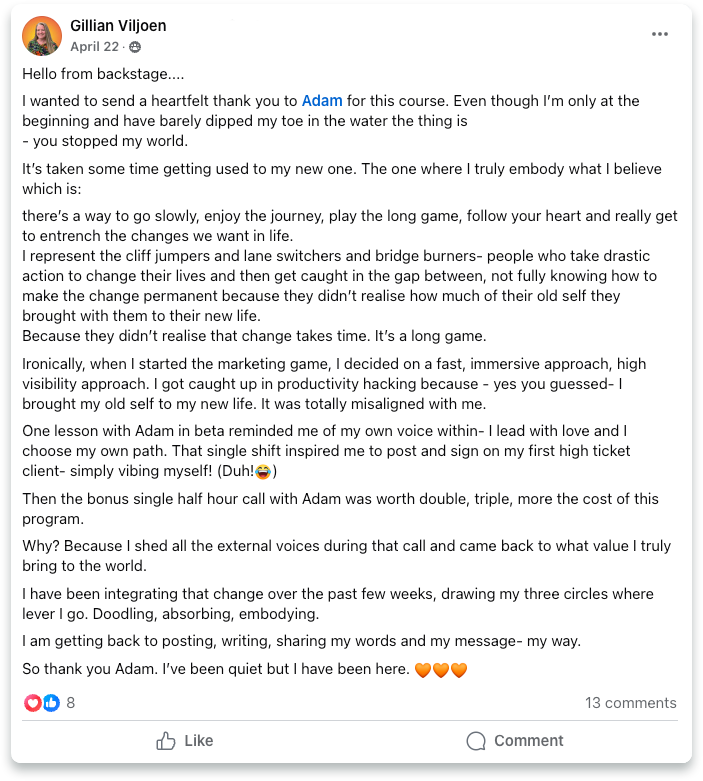Open Gillian Viljoen's profile picture
Screen dimensions: 703x781
[x=42, y=36]
